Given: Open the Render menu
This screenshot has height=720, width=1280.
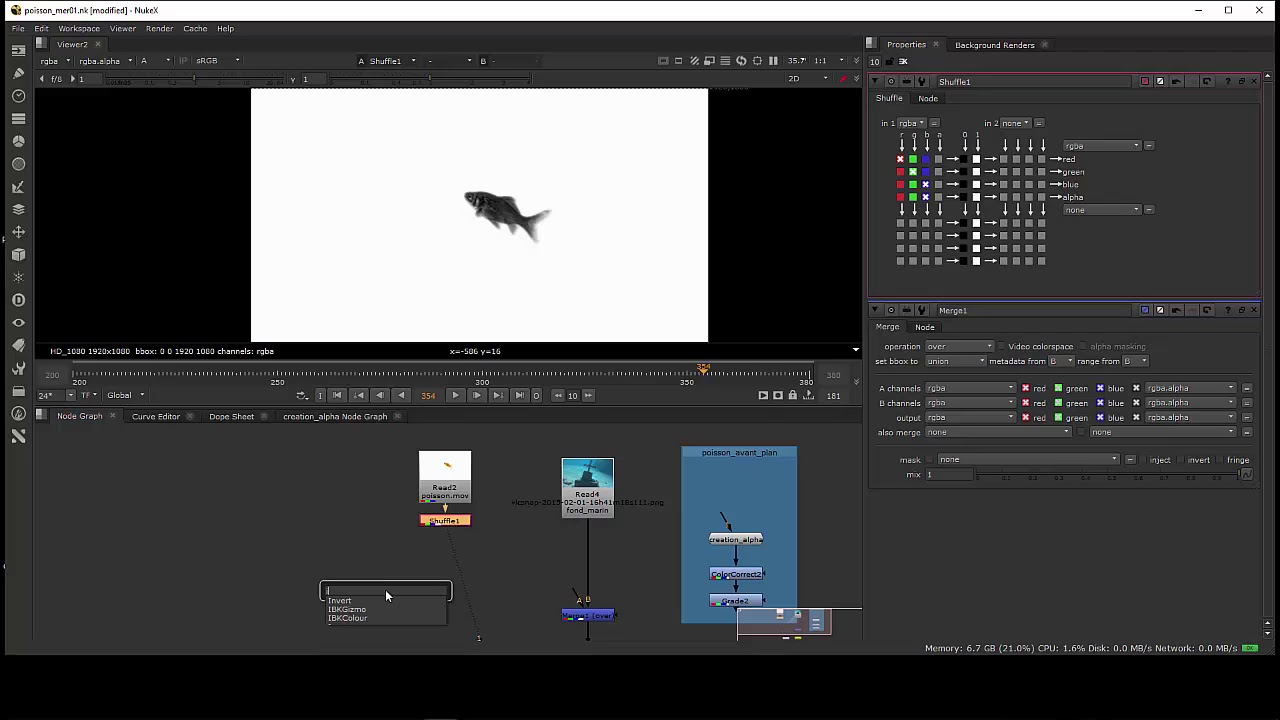Looking at the screenshot, I should [159, 28].
